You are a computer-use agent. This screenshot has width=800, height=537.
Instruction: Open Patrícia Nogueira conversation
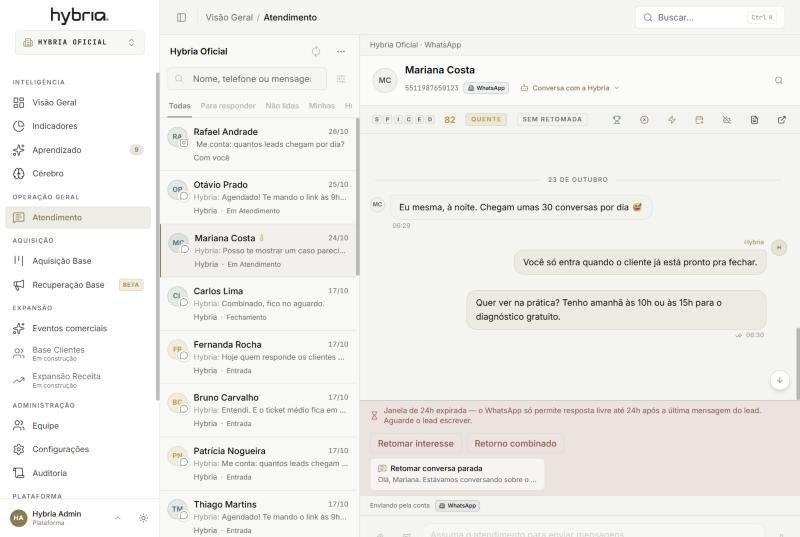[258, 464]
